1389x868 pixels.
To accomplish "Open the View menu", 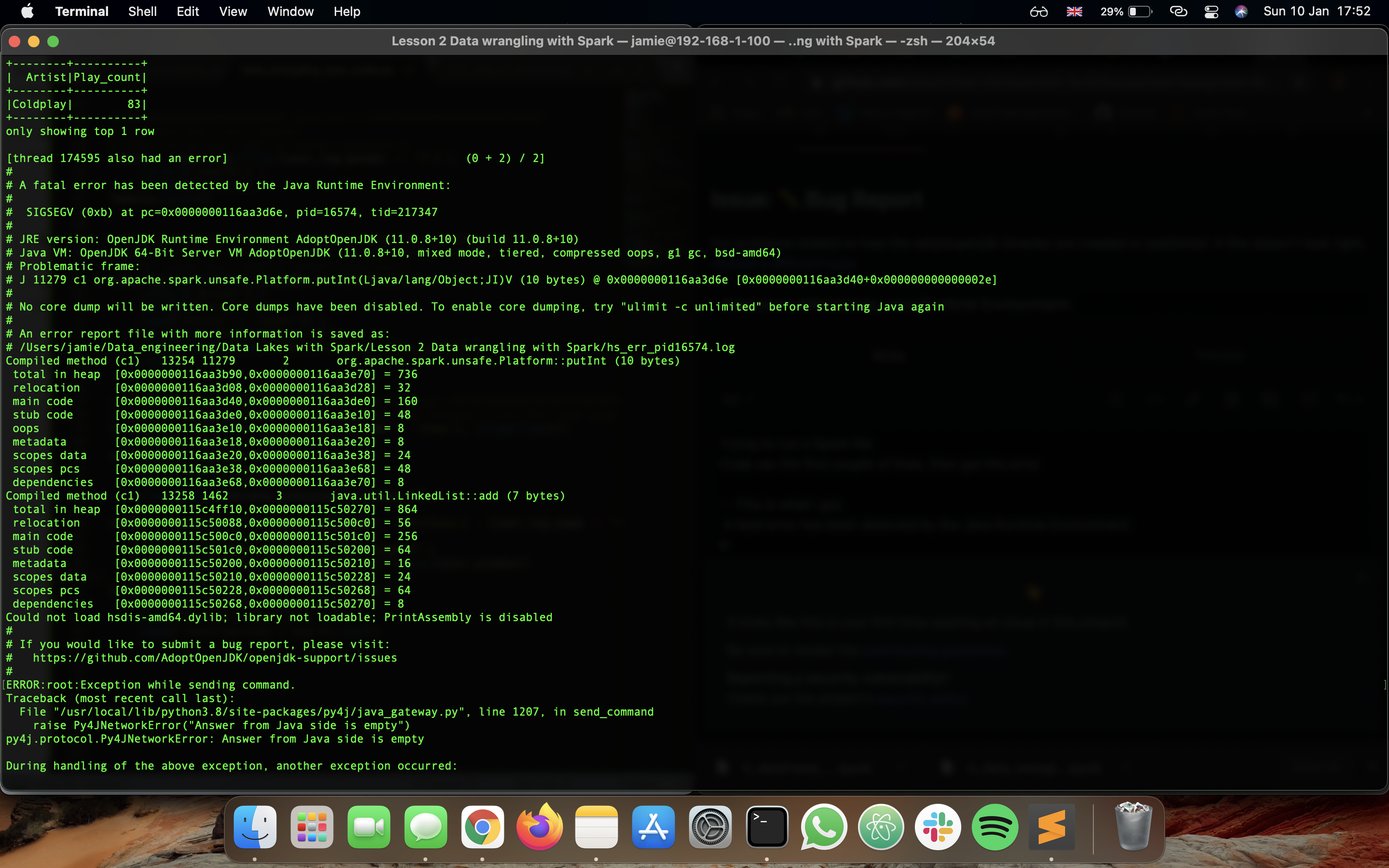I will pyautogui.click(x=232, y=12).
